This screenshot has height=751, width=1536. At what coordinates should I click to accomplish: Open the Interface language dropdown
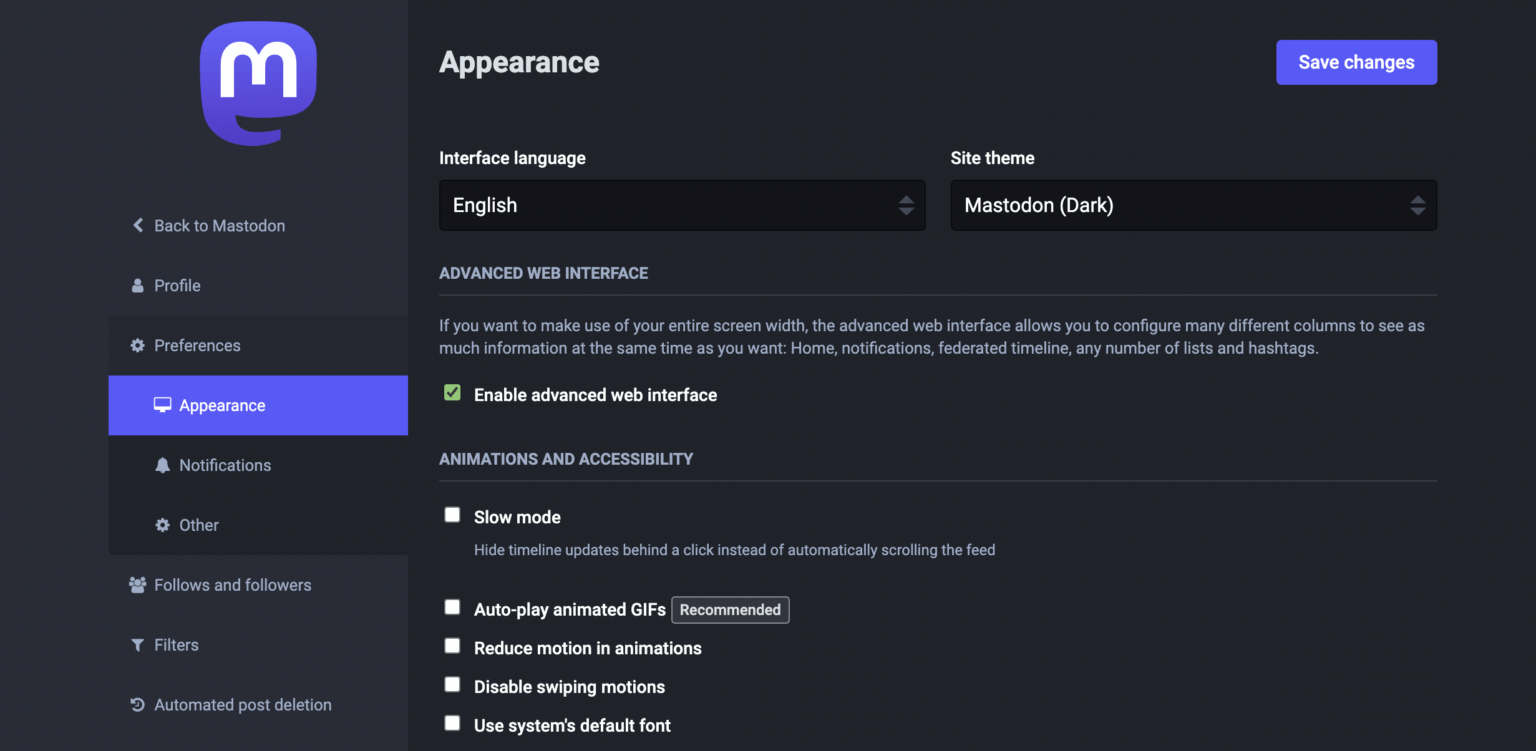[682, 205]
